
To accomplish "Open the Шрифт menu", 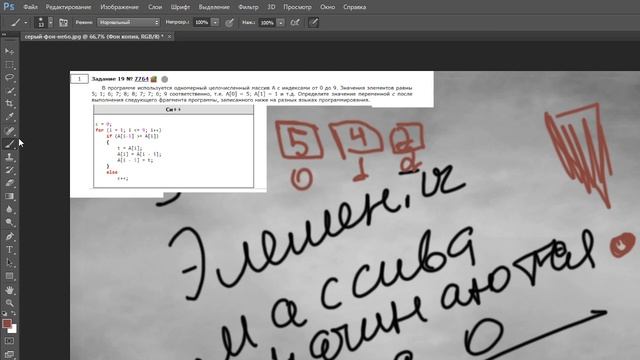I will coord(180,7).
